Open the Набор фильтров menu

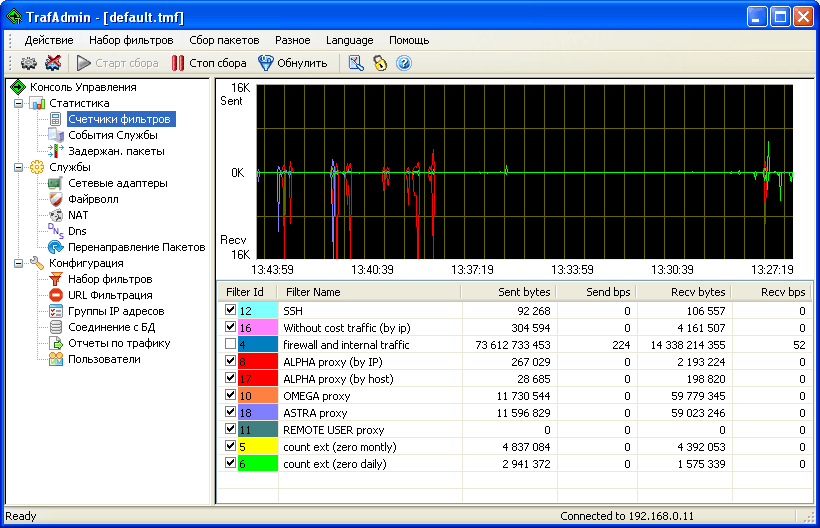(x=130, y=40)
